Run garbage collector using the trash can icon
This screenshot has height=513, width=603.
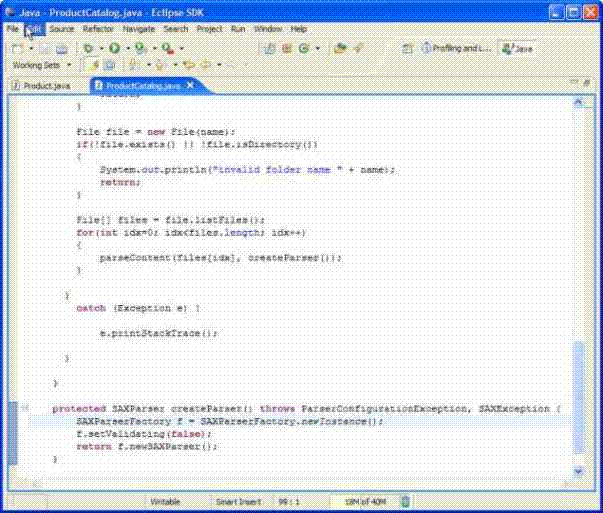(405, 500)
